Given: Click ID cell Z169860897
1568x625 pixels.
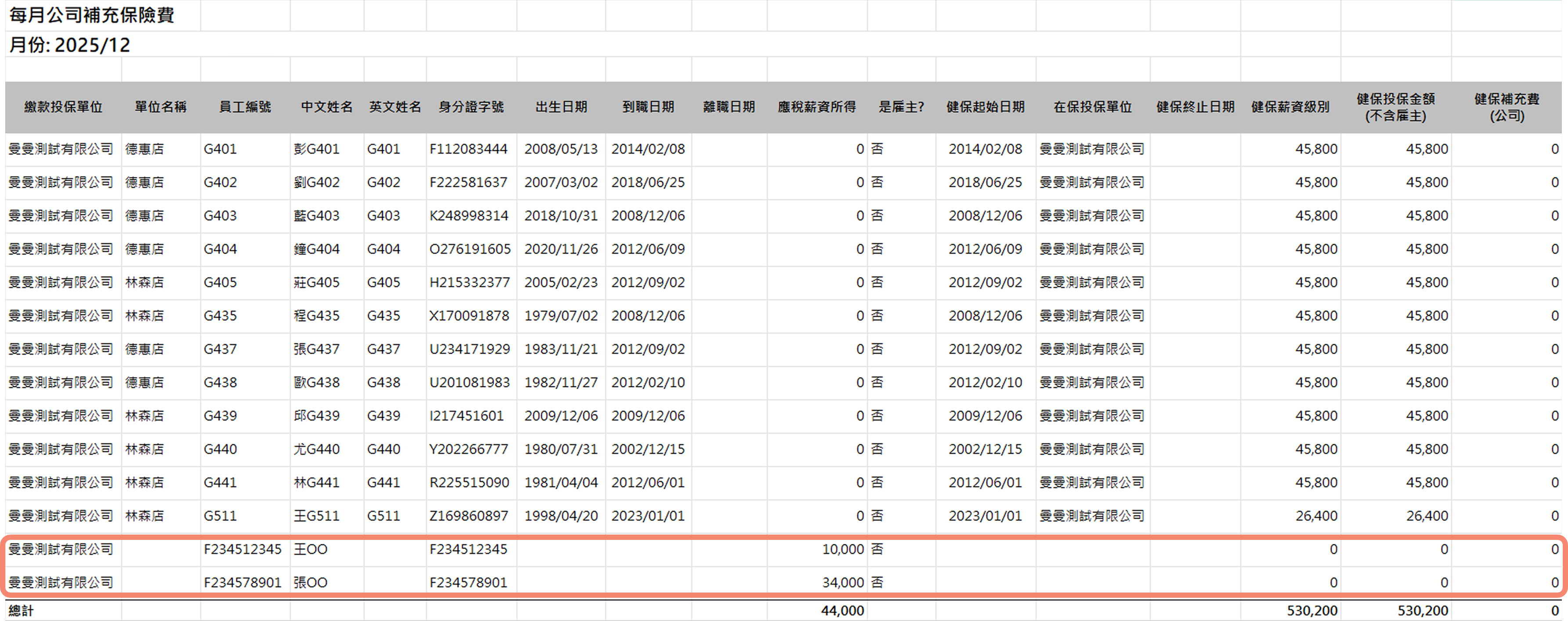Looking at the screenshot, I should [469, 516].
